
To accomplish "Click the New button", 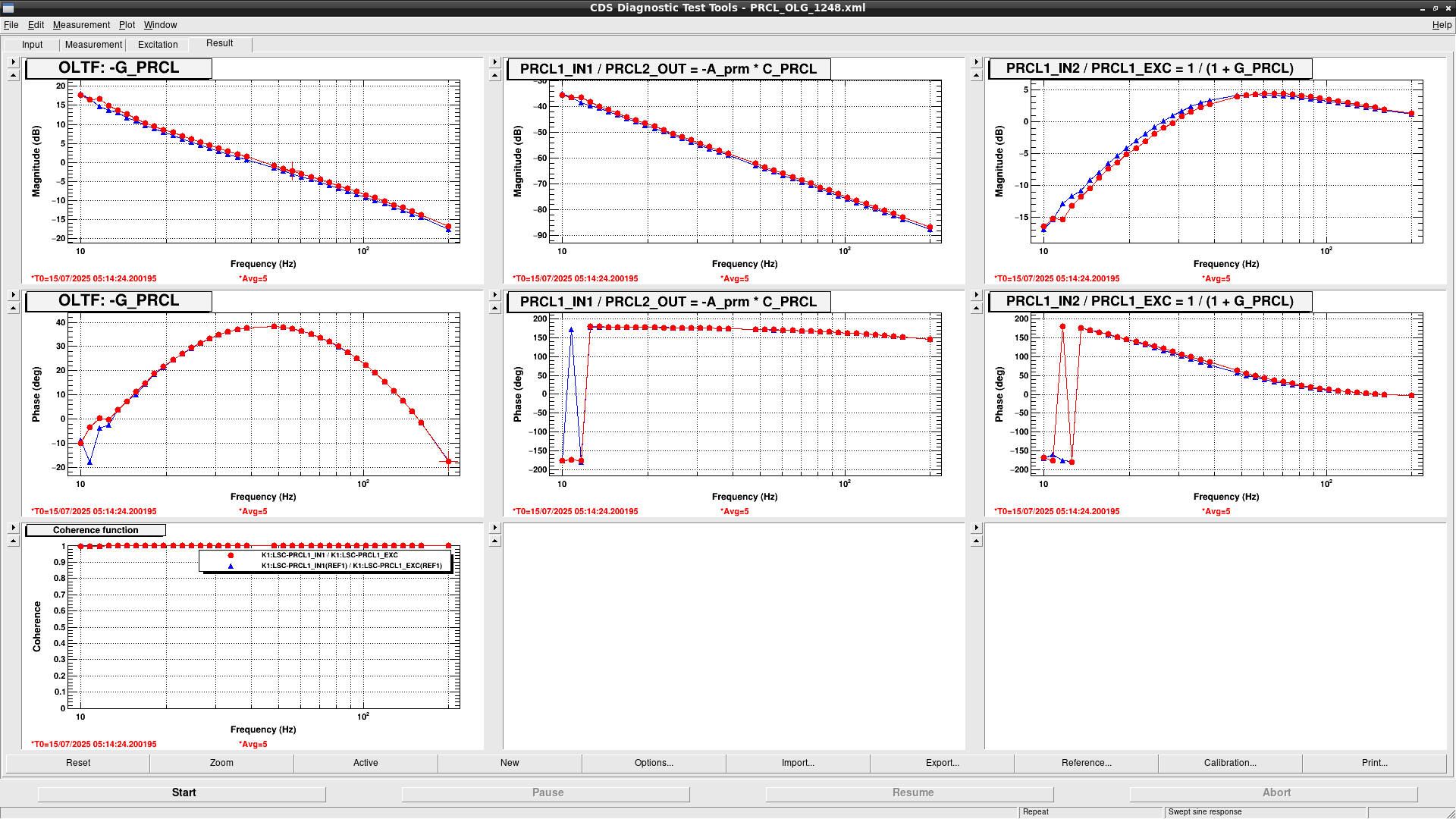I will point(510,763).
